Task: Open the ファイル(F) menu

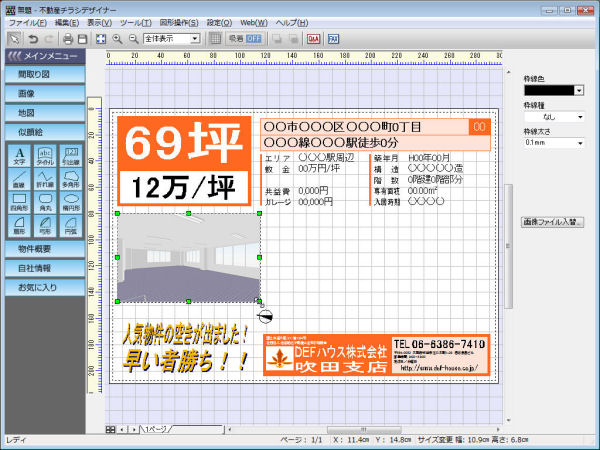Action: 27,22
